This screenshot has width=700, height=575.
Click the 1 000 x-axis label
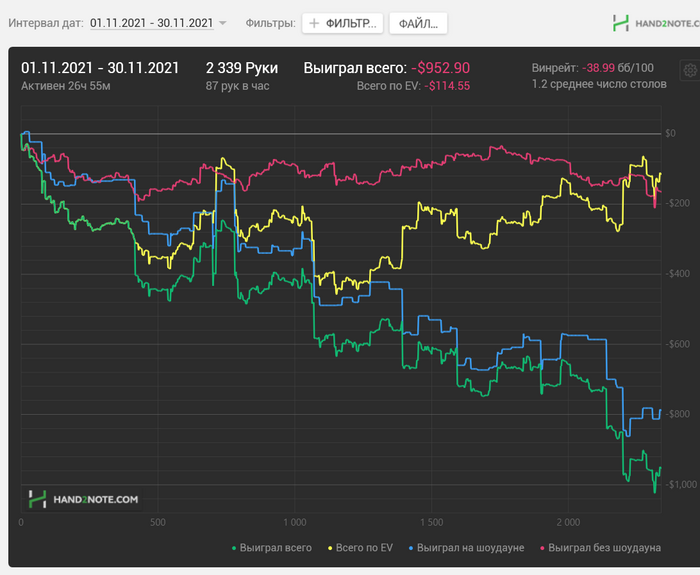click(x=295, y=522)
